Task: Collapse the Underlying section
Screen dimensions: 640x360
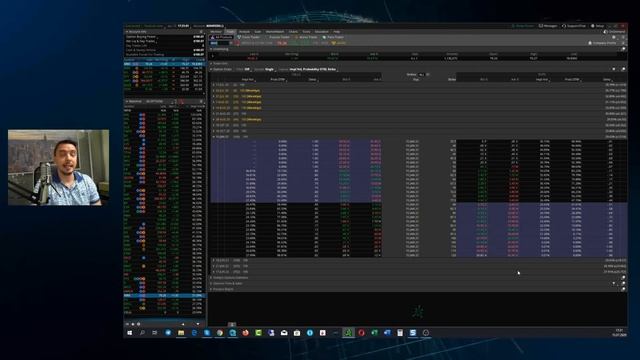Action: [211, 49]
